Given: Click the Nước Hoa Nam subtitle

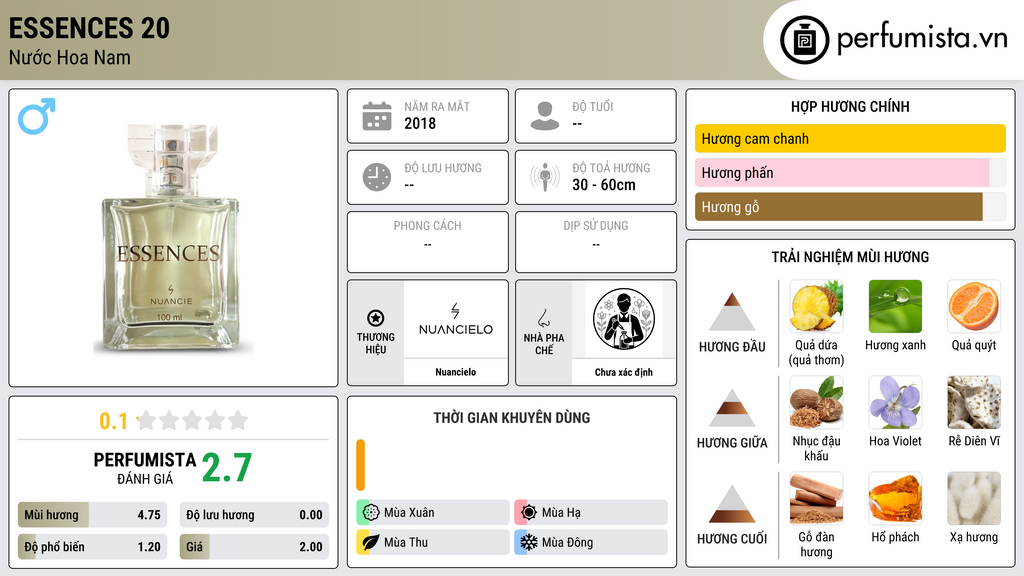Looking at the screenshot, I should click(x=70, y=57).
